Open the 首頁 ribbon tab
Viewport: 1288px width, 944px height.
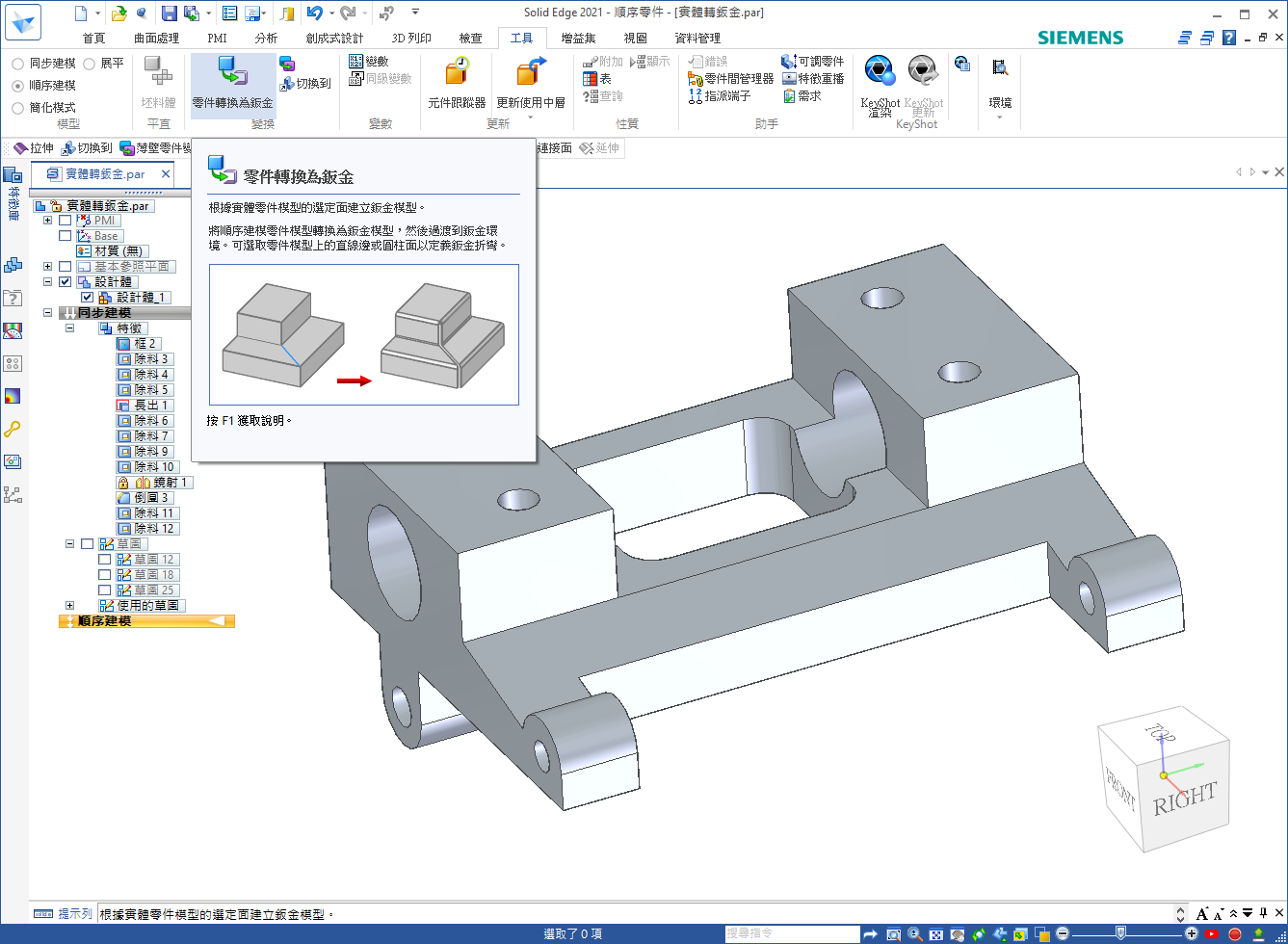94,39
